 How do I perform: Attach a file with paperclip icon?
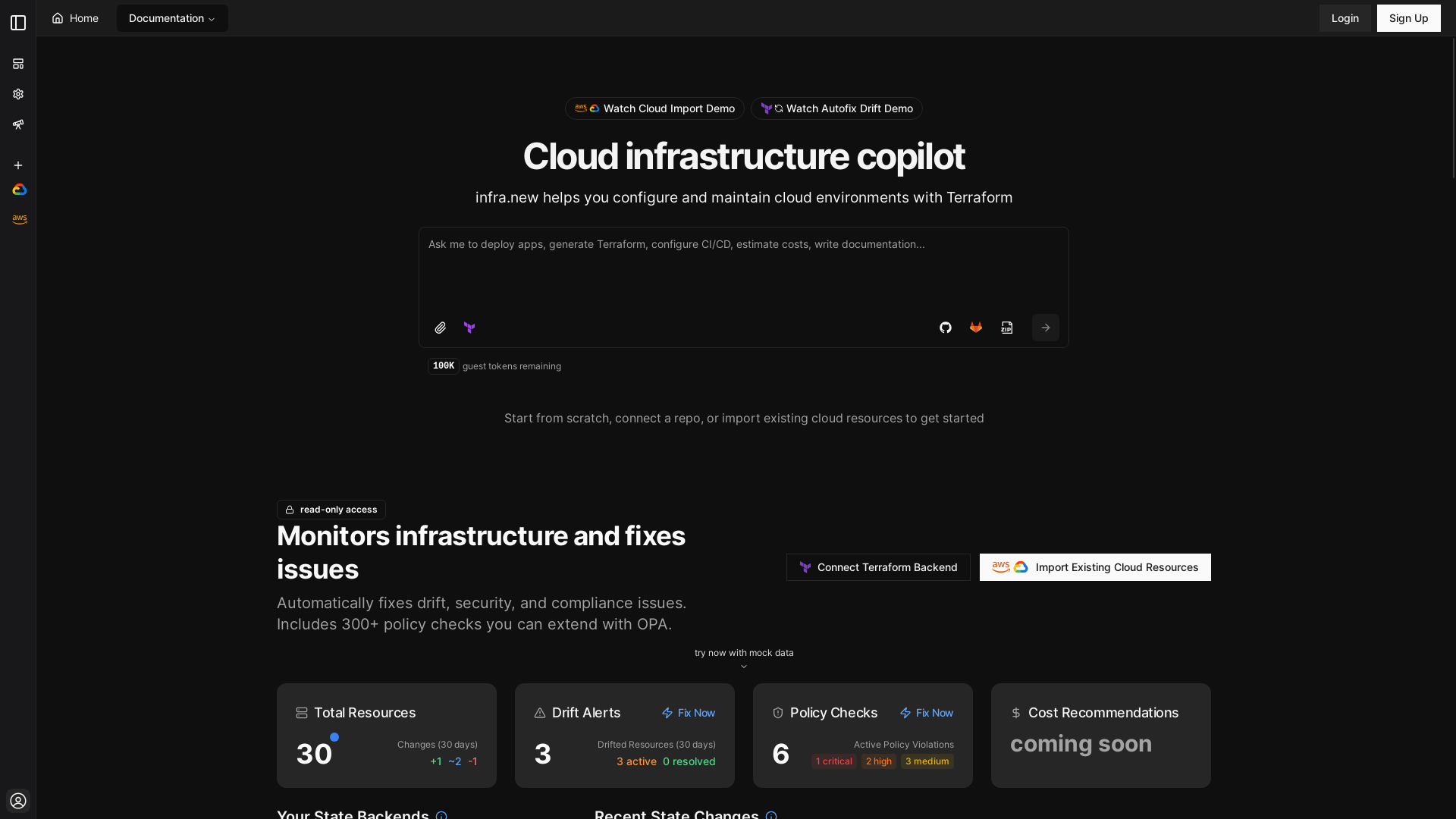pyautogui.click(x=441, y=328)
